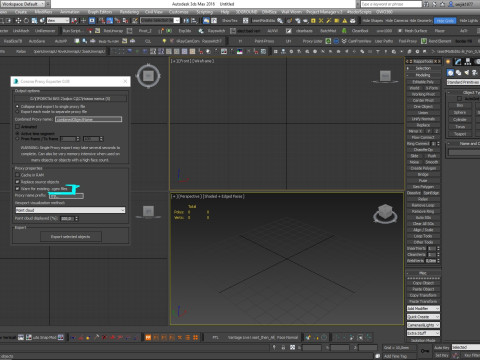Open the Modifiers menu
Viewport: 480px width, 360px height.
click(43, 12)
